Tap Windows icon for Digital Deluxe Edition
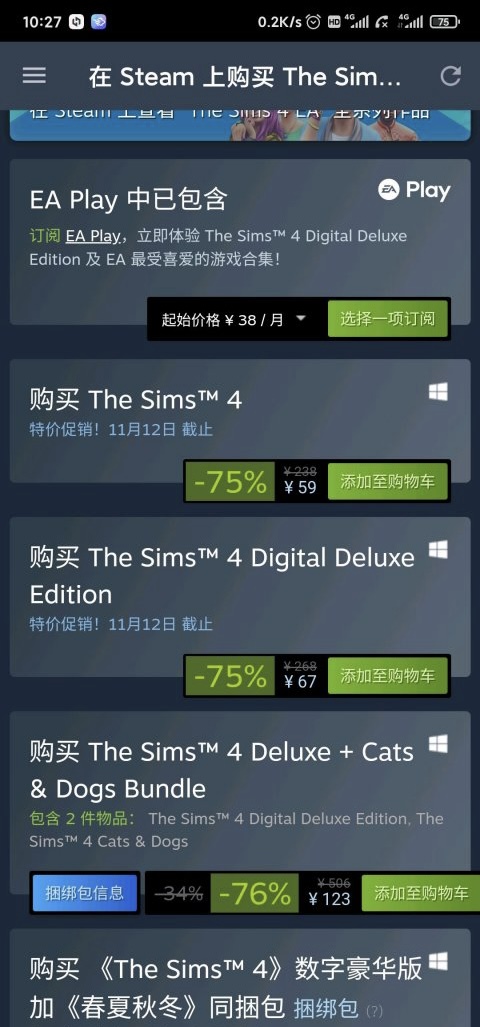 (x=438, y=550)
